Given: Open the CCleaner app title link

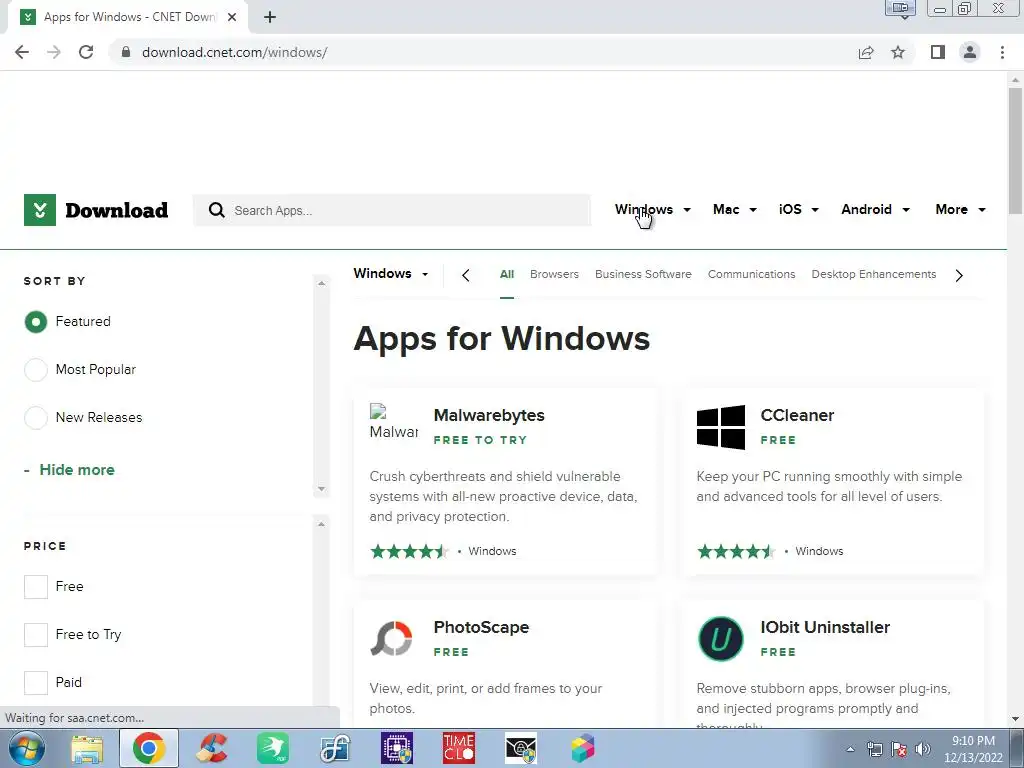Looking at the screenshot, I should point(797,415).
